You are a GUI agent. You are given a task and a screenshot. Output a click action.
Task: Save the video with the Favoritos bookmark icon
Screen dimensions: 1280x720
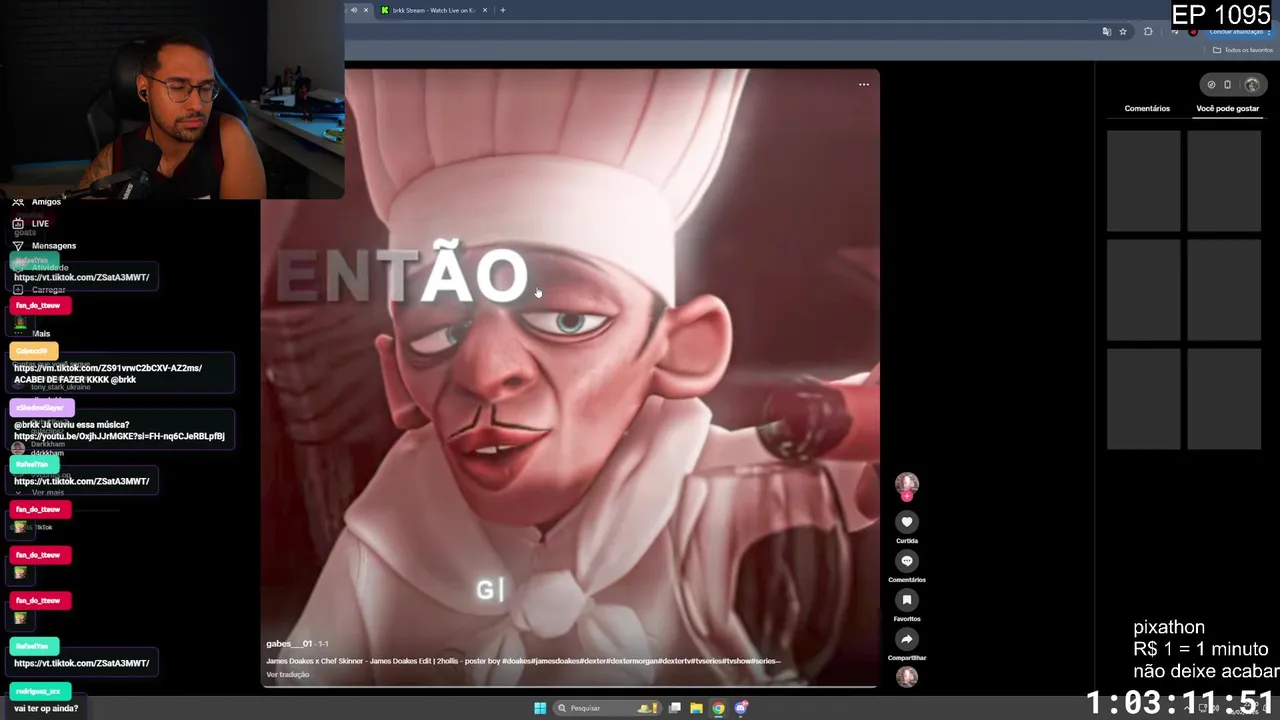pyautogui.click(x=907, y=600)
